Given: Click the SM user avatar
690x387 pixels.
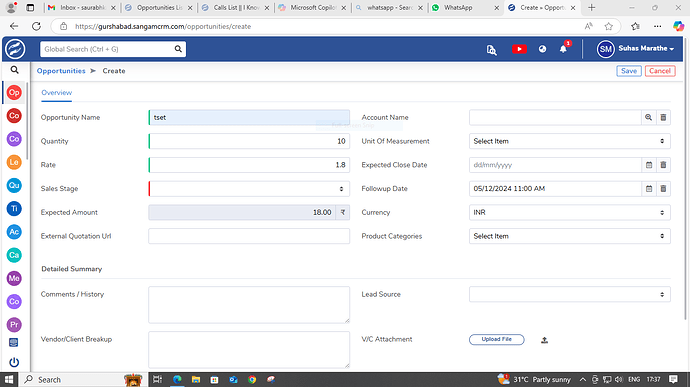Looking at the screenshot, I should 605,49.
